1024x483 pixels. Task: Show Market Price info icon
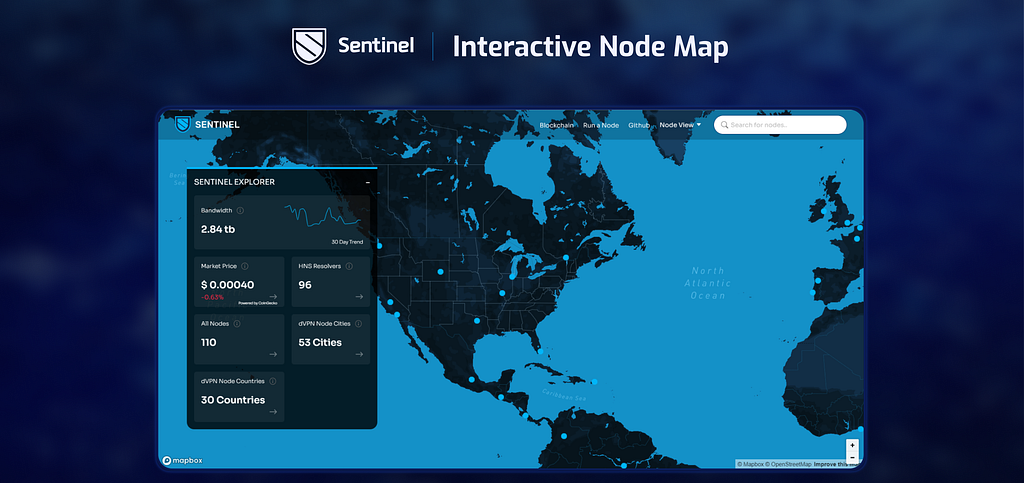(245, 266)
